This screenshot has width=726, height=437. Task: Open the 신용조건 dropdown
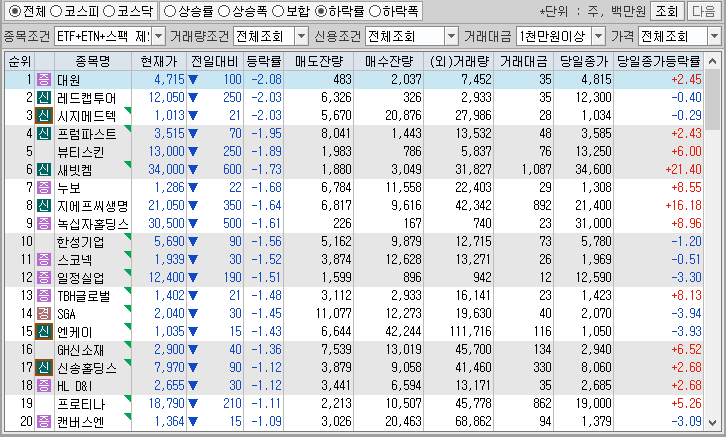[451, 36]
